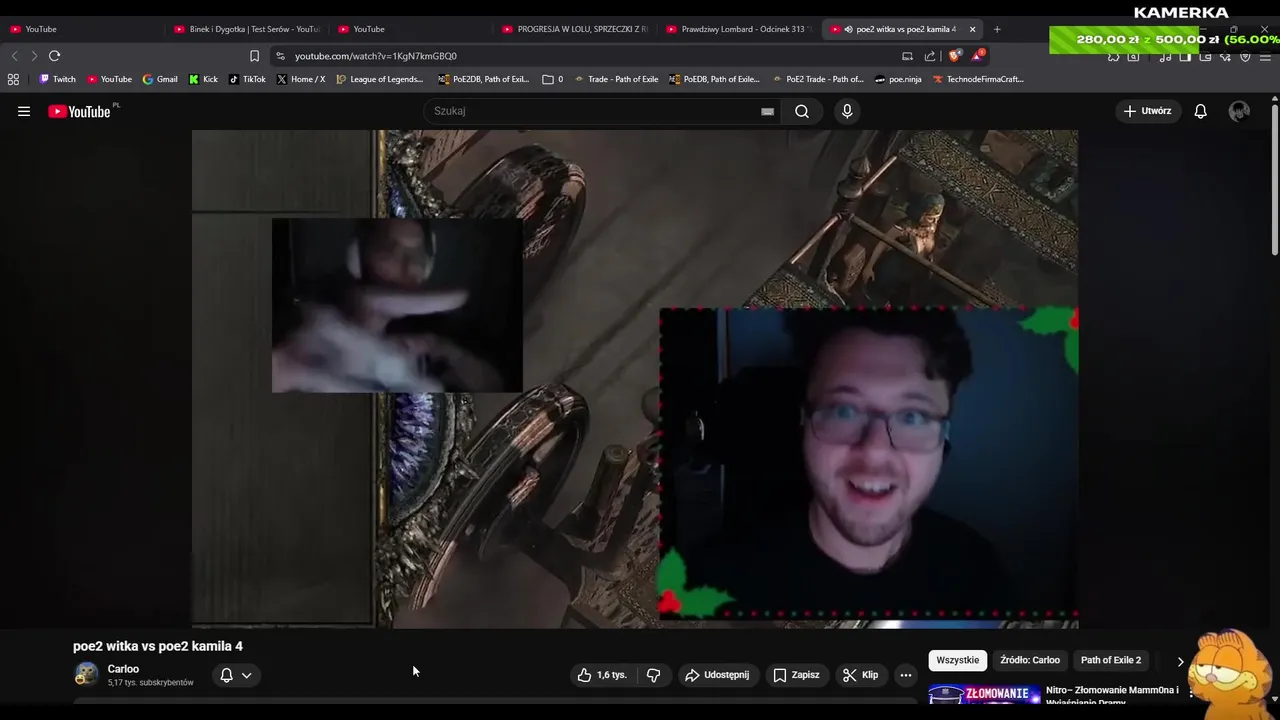Viewport: 1280px width, 720px height.
Task: Bookmark this page icon in address bar
Action: pyautogui.click(x=254, y=56)
